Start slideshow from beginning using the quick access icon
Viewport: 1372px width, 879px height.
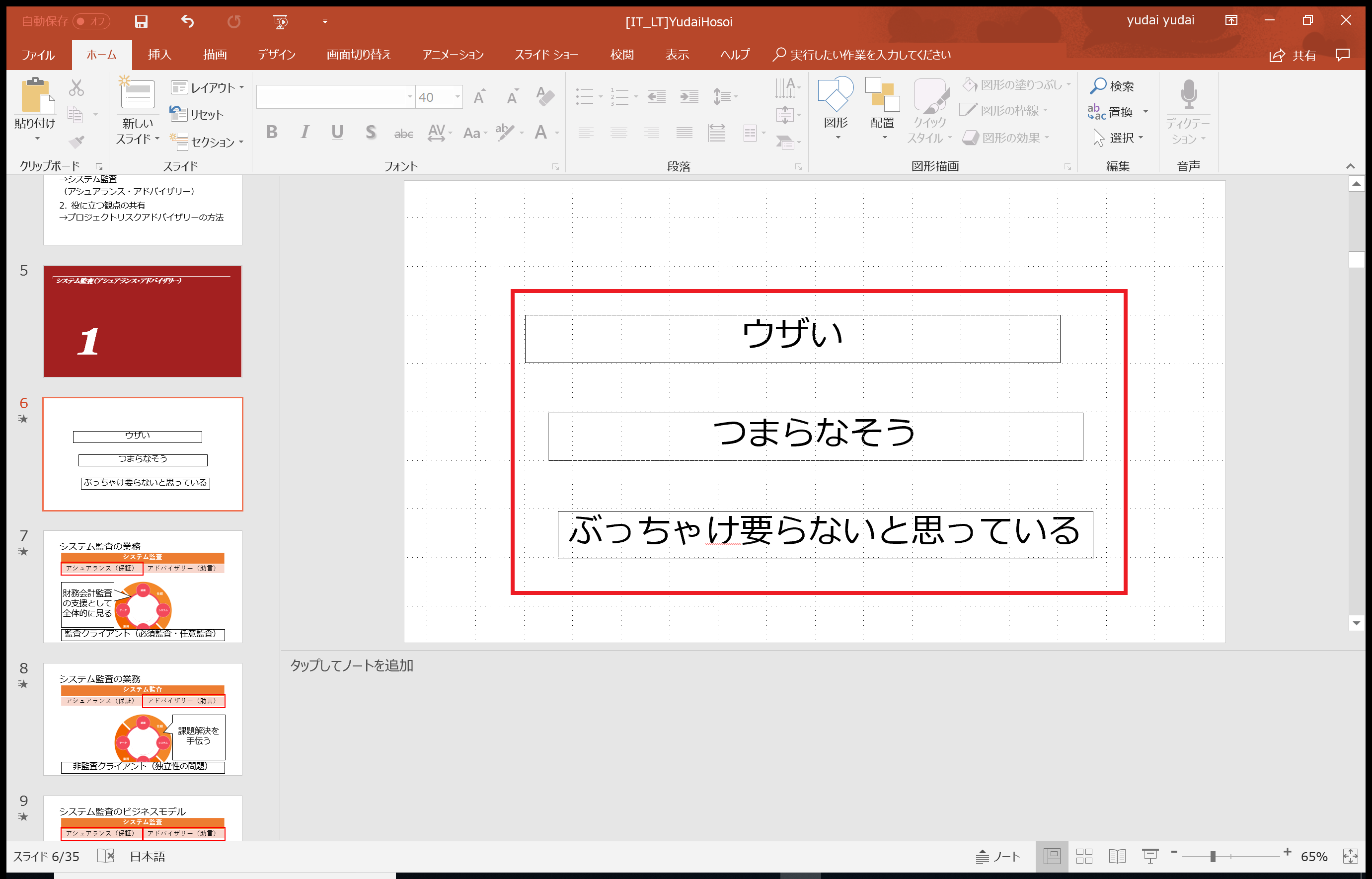point(280,22)
